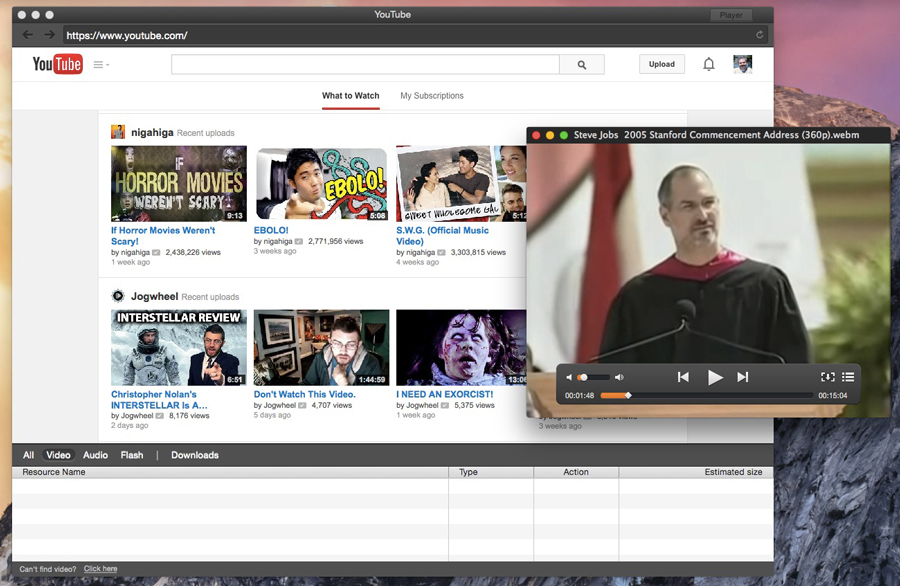Open the user profile avatar
Viewport: 900px width, 586px height.
click(x=742, y=64)
